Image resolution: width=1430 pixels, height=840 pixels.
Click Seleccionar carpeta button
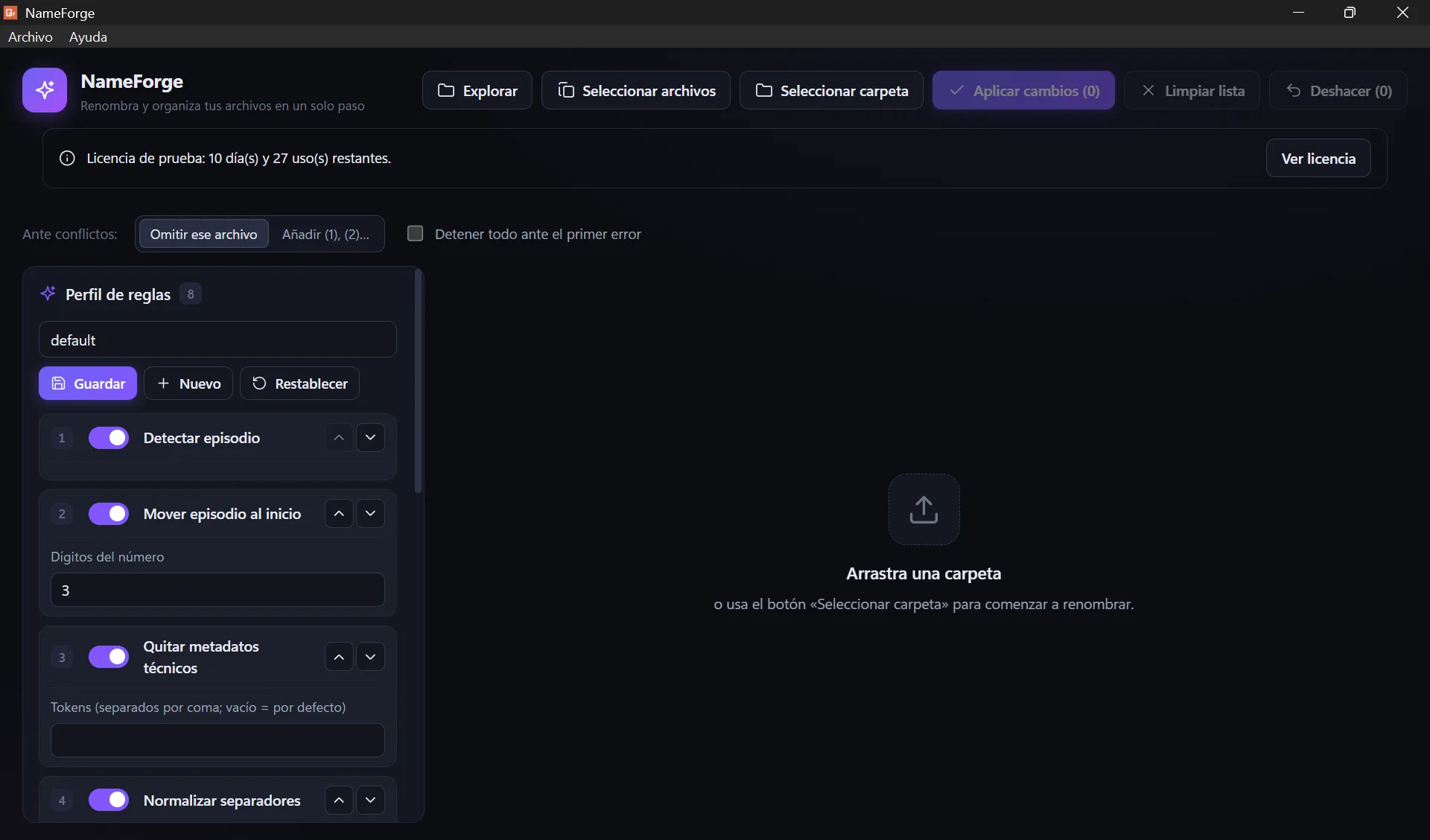[831, 90]
